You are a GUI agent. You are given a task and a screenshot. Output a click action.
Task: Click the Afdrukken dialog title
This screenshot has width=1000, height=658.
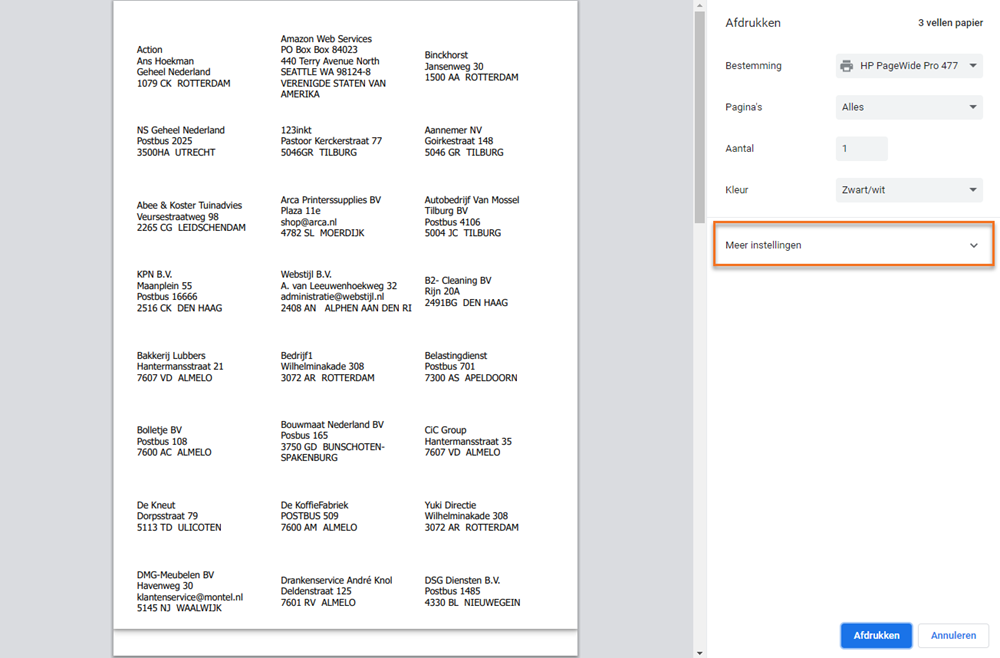point(753,23)
